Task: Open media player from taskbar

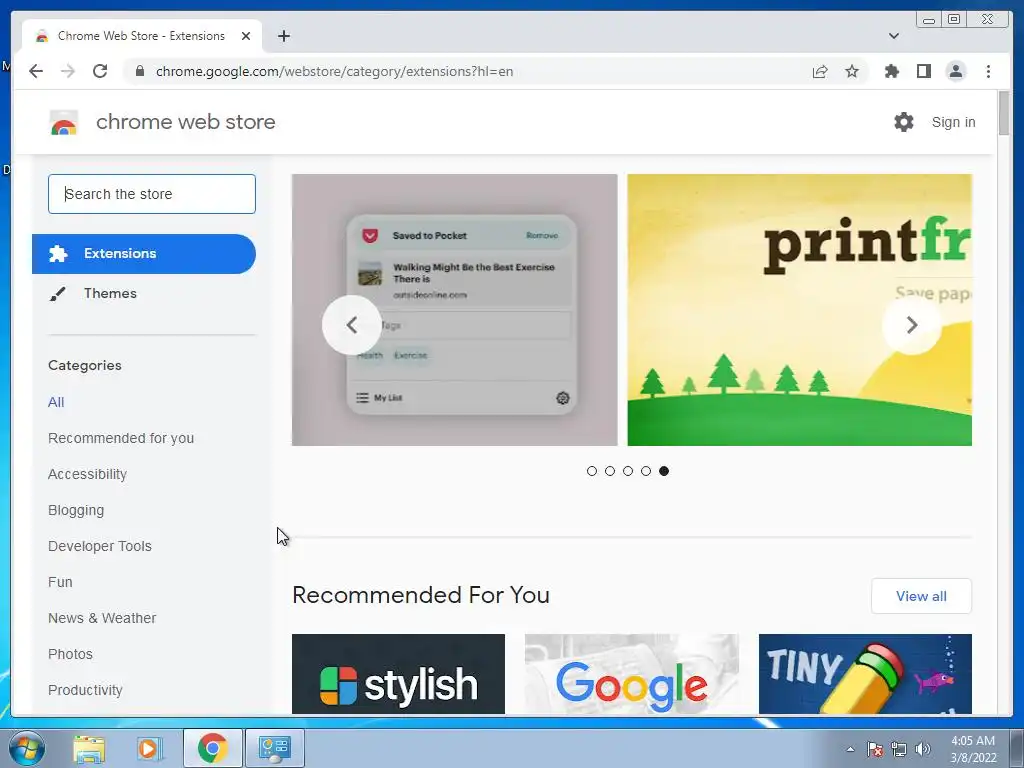Action: pyautogui.click(x=150, y=748)
